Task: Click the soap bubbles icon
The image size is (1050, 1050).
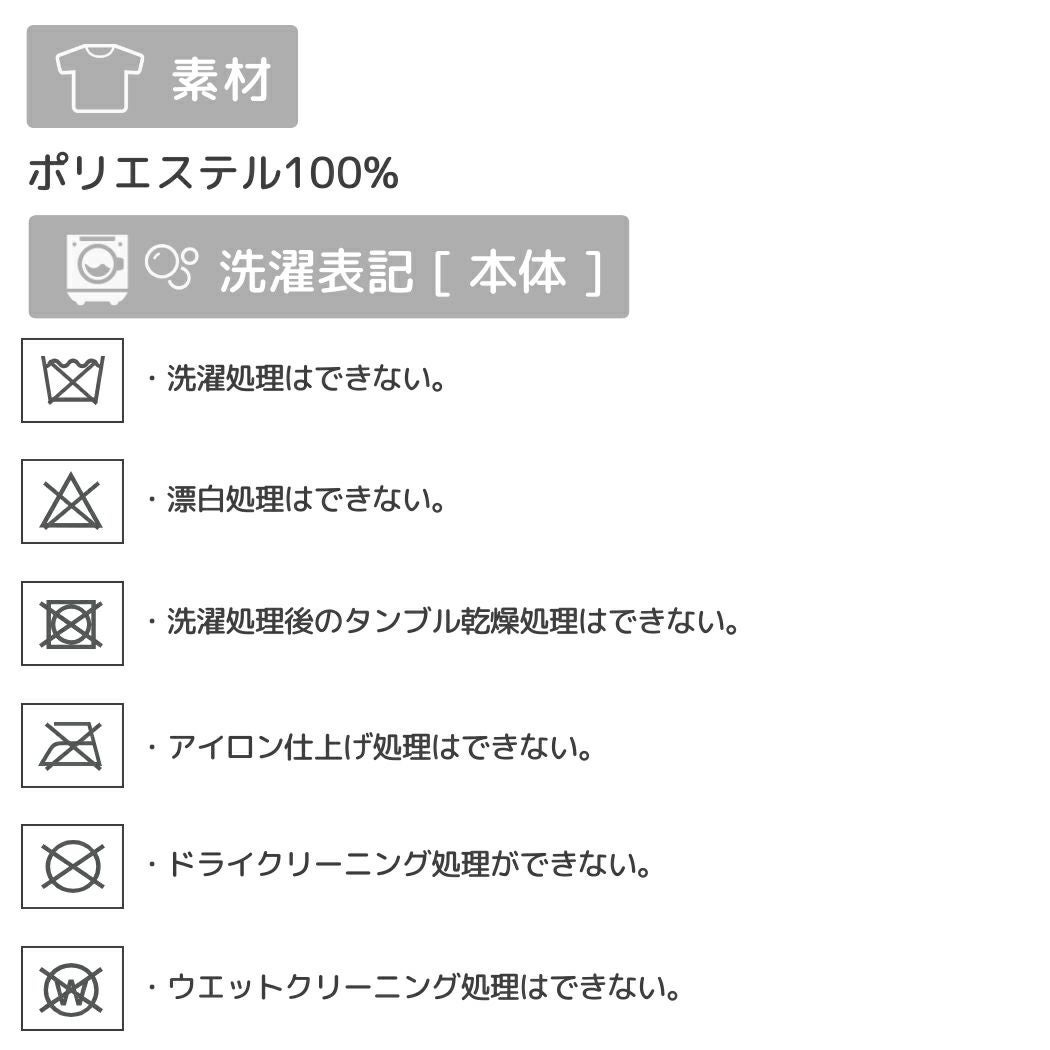Action: [x=171, y=266]
